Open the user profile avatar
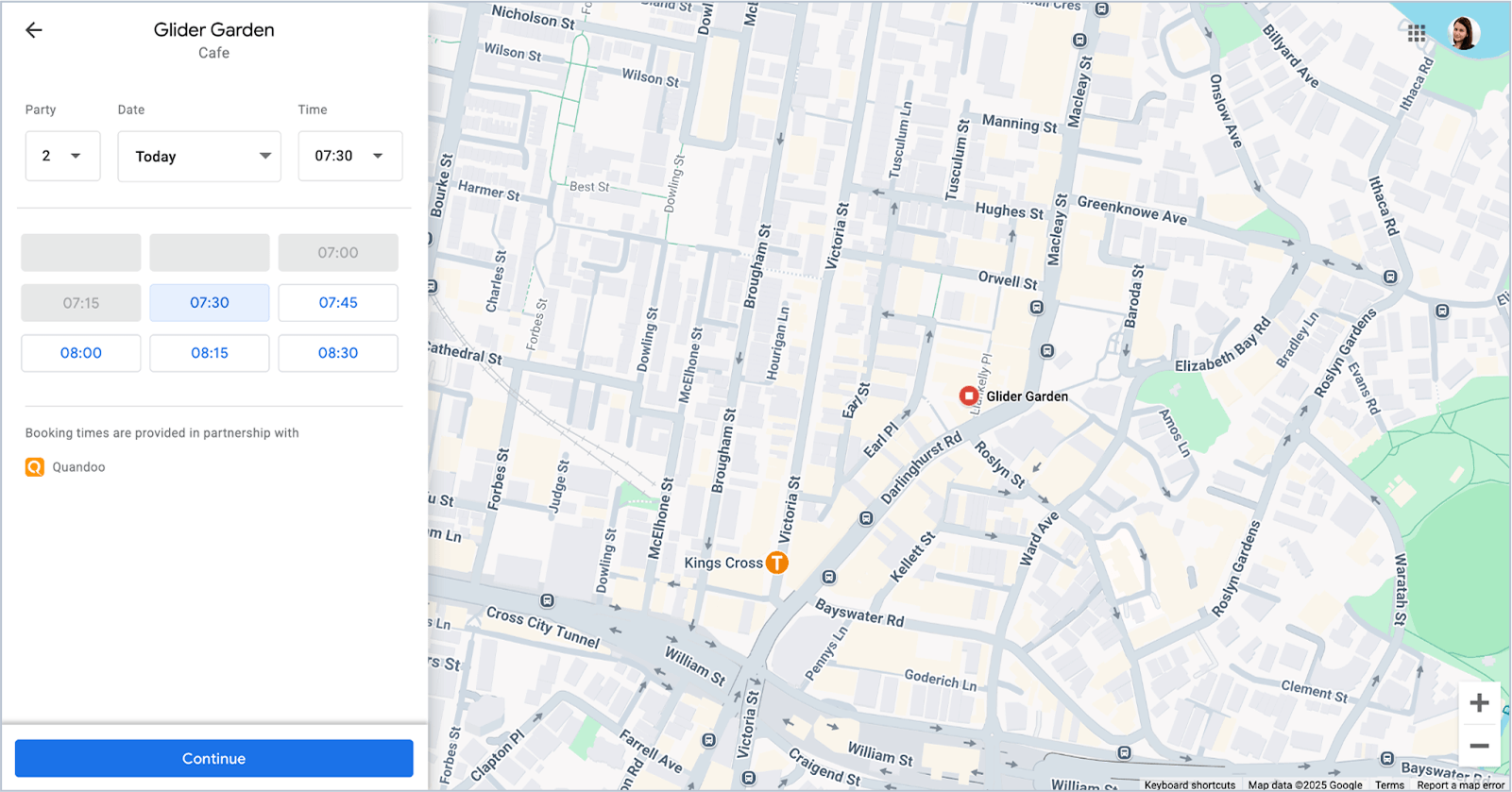 click(1463, 33)
